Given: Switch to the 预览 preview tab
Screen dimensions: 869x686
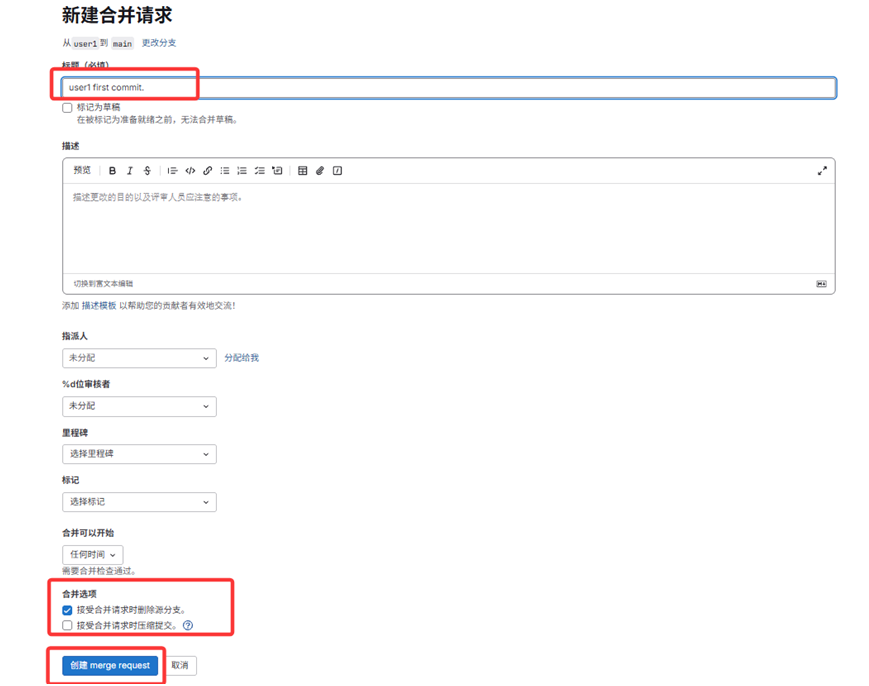Looking at the screenshot, I should click(82, 170).
